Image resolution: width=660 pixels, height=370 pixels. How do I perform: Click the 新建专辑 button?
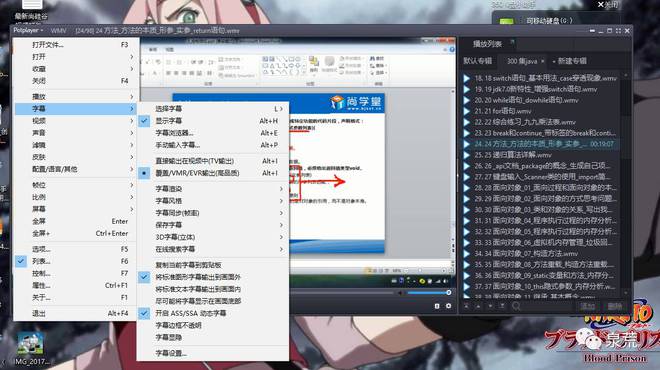coord(569,61)
